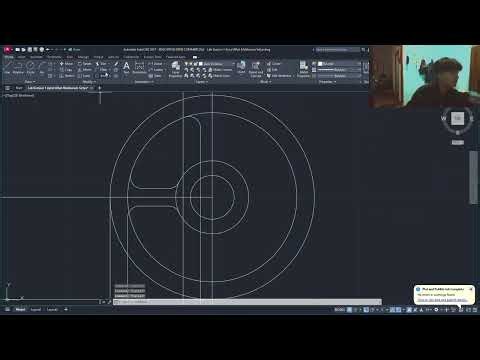Choose the Mirror command
Image resolution: width=480 pixels, height=360 pixels.
[x=85, y=70]
